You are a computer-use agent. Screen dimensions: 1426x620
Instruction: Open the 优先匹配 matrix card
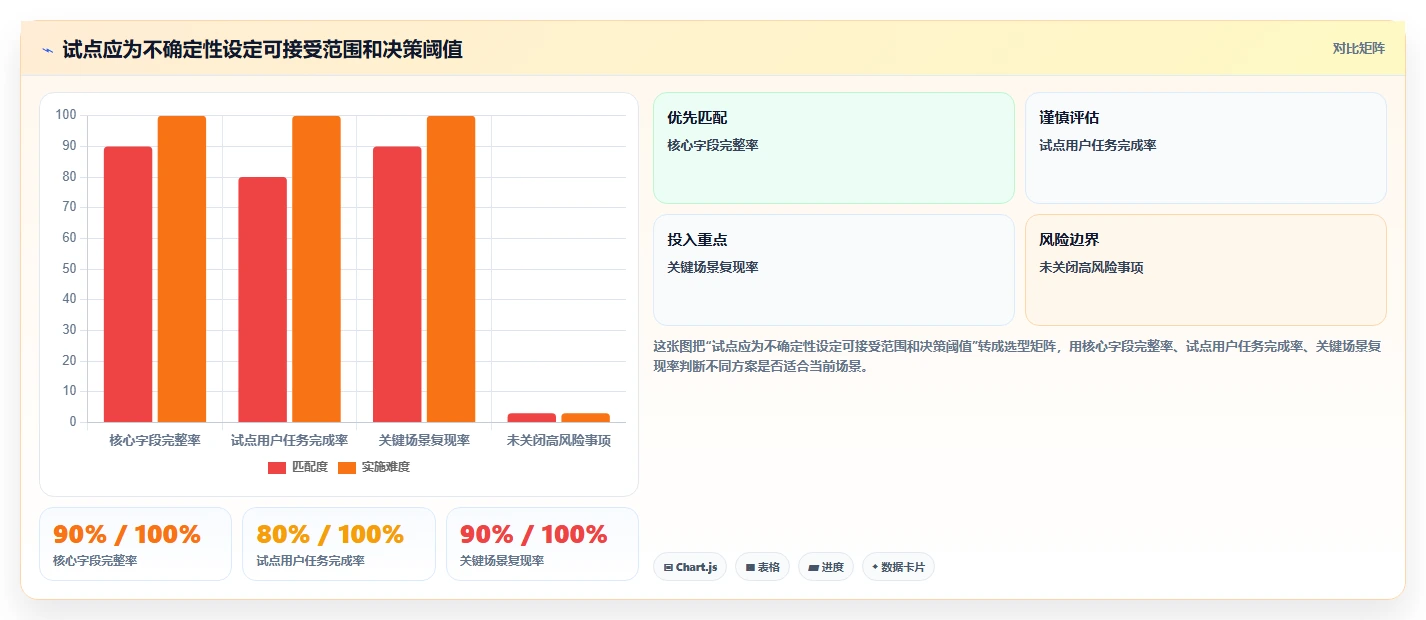click(x=834, y=148)
